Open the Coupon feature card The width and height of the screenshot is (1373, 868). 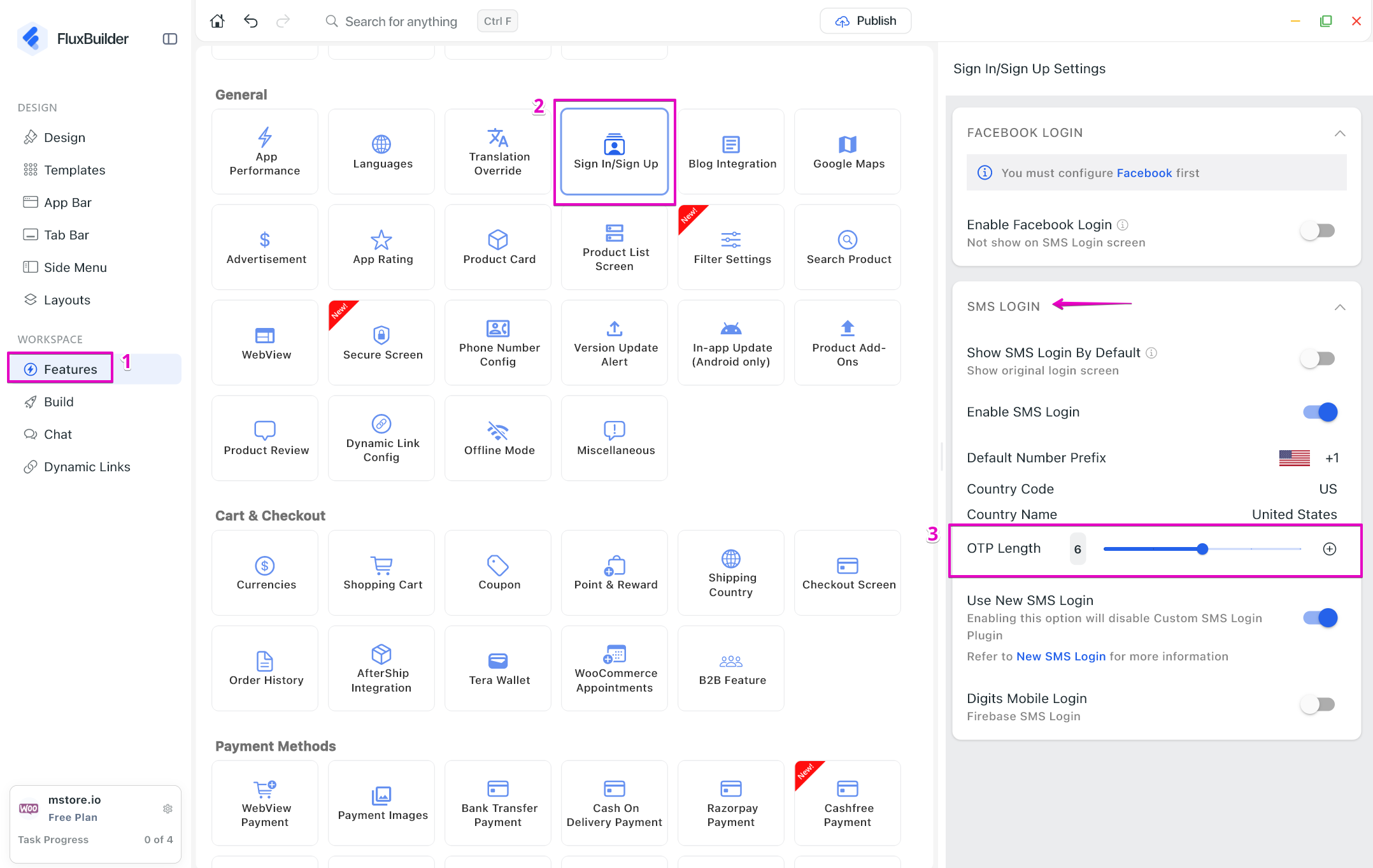coord(498,573)
